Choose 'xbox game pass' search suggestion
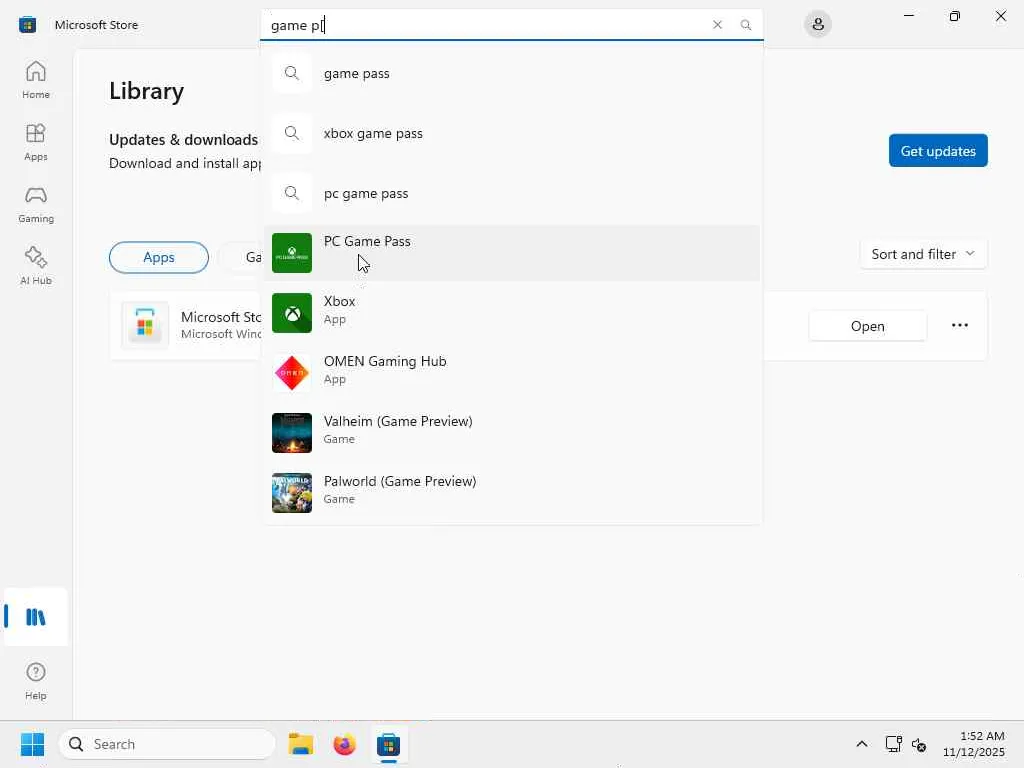The image size is (1024, 768). (511, 133)
